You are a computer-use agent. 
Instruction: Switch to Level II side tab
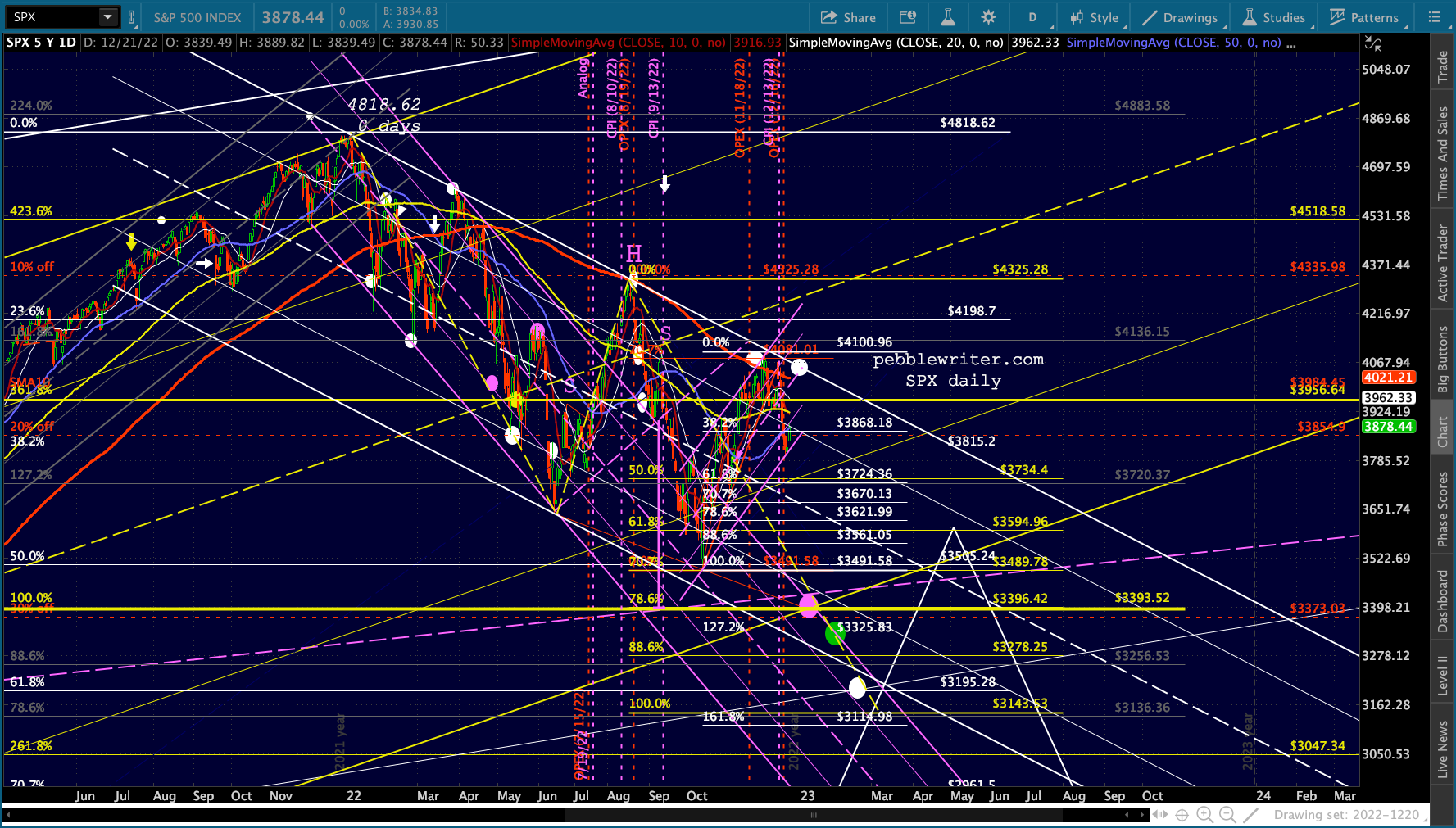point(1443,675)
